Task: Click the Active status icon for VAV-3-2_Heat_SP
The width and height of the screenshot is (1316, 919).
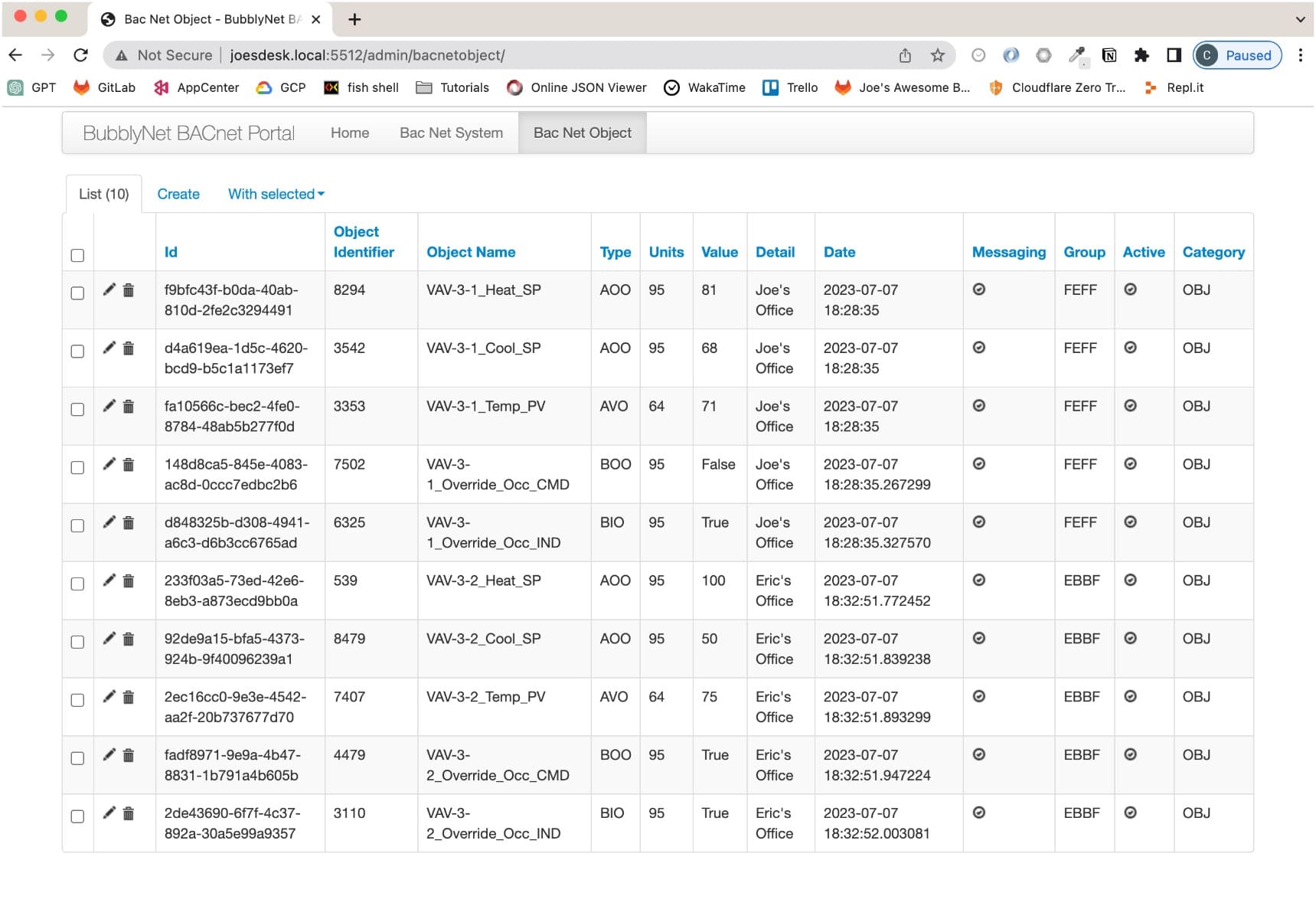Action: point(1131,580)
